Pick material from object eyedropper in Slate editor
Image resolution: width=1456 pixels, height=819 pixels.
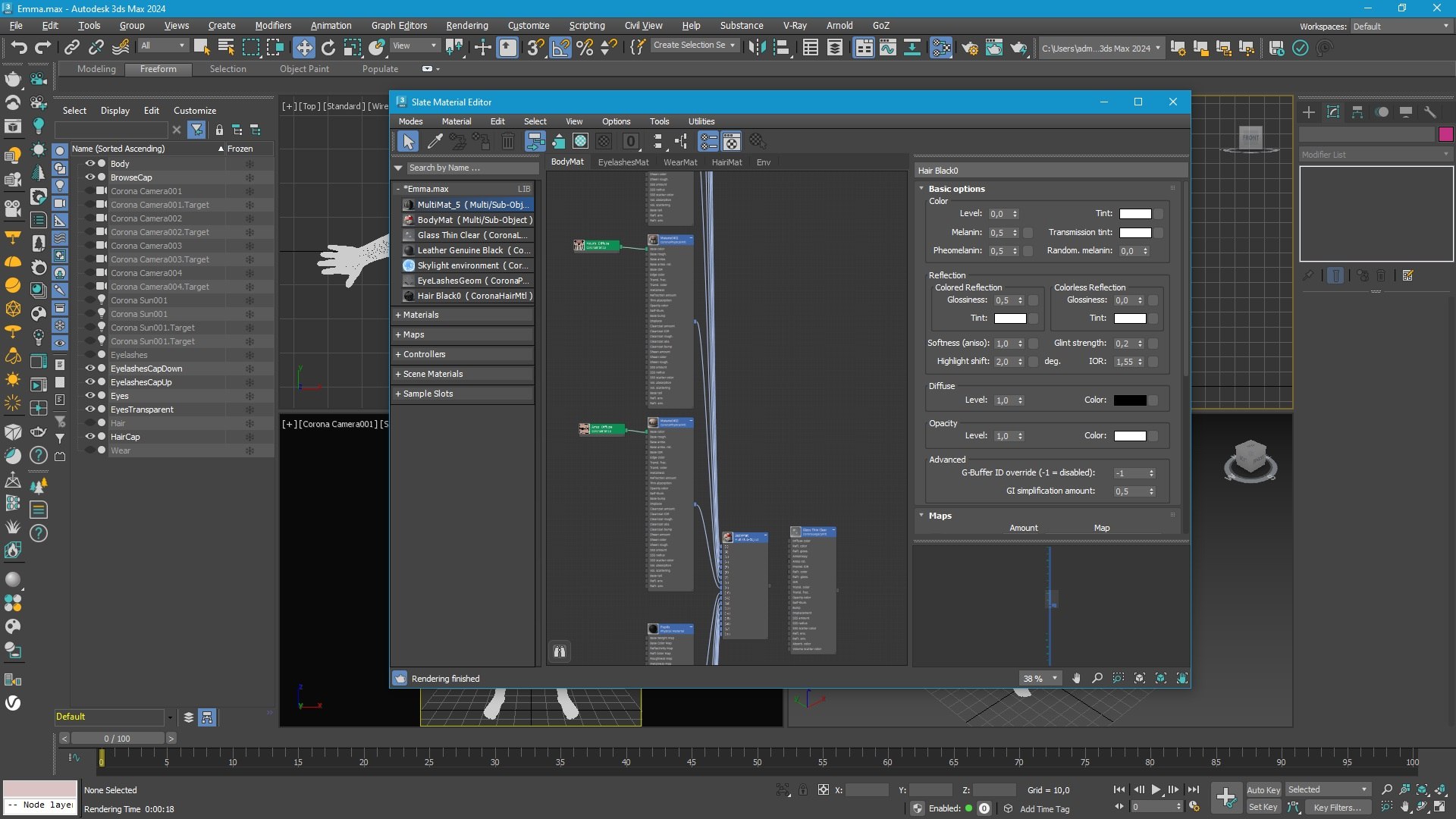tap(435, 142)
